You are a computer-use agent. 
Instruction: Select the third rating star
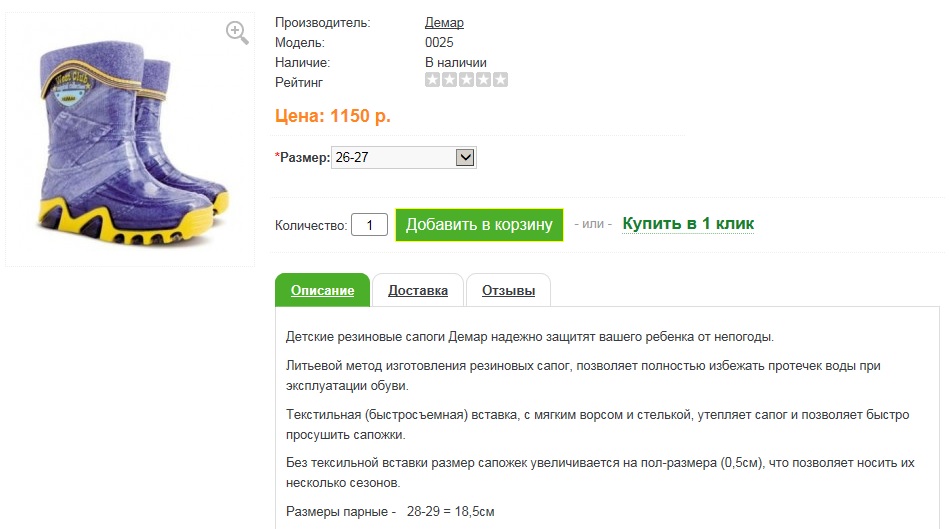(467, 80)
